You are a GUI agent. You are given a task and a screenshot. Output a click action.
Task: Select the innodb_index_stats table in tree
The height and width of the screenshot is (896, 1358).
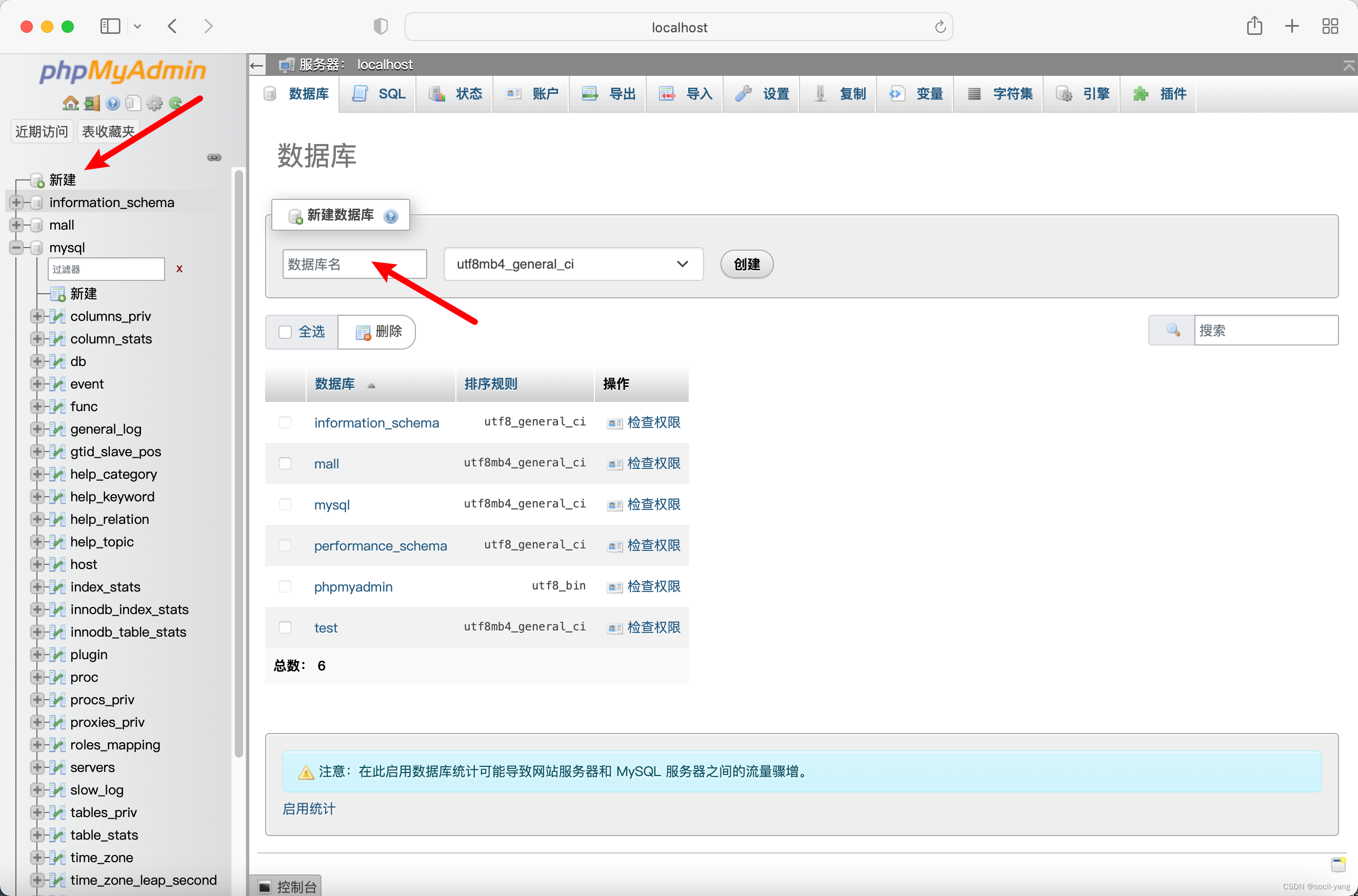click(x=129, y=609)
